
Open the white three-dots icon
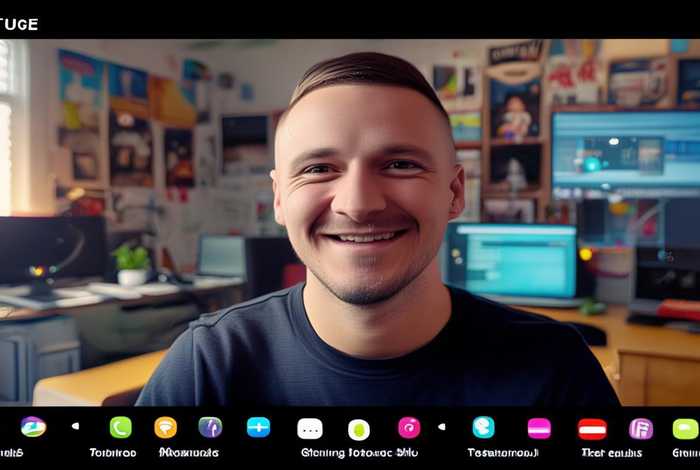click(x=310, y=428)
